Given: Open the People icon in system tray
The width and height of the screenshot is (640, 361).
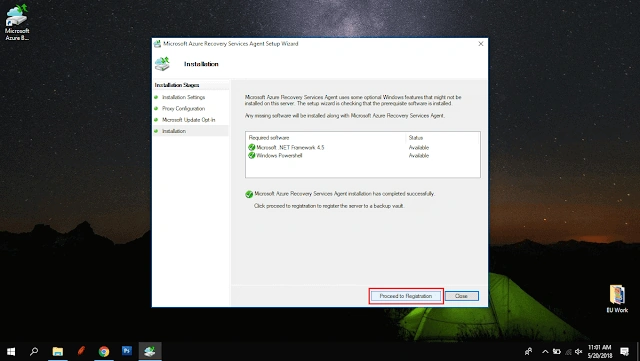Looking at the screenshot, I should (x=529, y=351).
